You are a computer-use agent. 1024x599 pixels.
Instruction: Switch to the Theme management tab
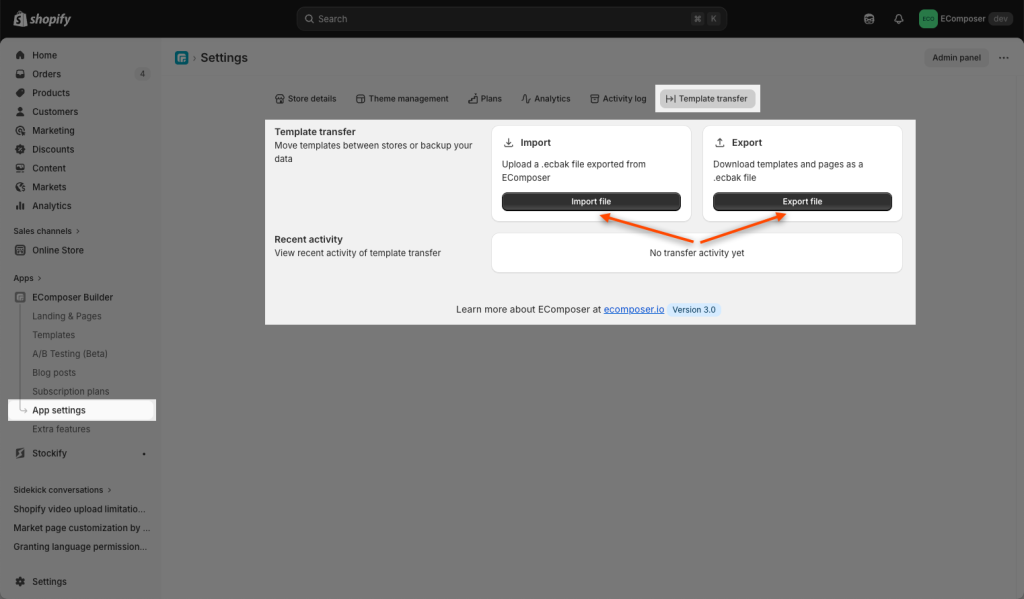[402, 99]
